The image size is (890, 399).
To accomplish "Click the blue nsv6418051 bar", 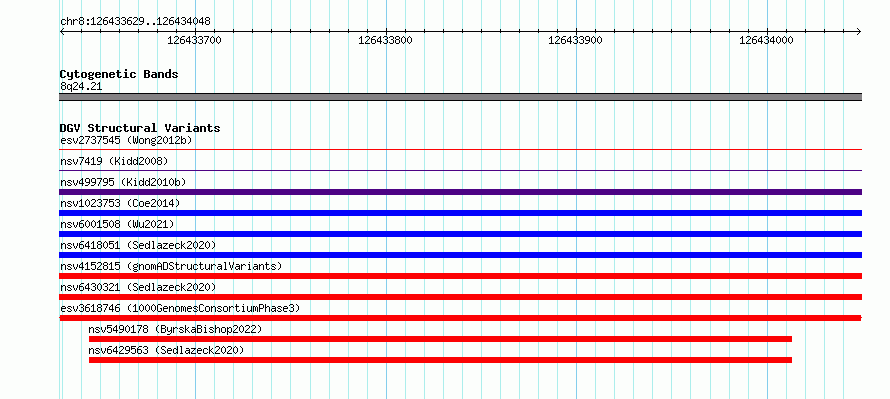I will pos(461,255).
